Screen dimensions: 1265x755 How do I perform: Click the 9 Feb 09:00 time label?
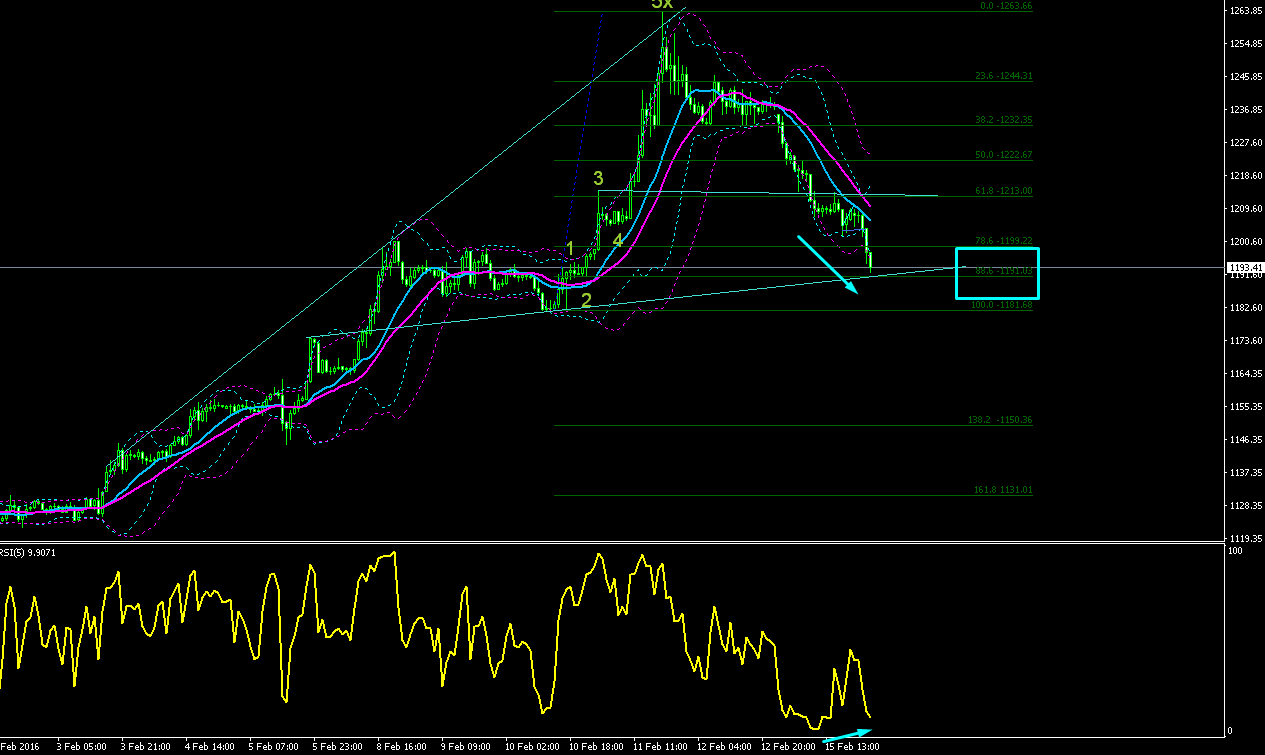(x=465, y=746)
